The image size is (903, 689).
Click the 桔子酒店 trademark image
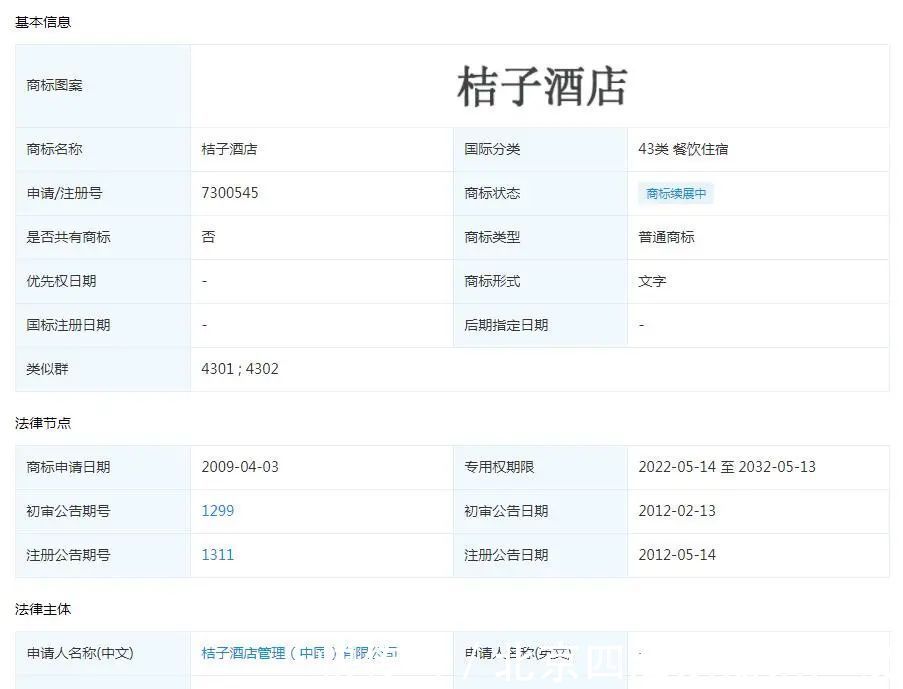click(542, 86)
